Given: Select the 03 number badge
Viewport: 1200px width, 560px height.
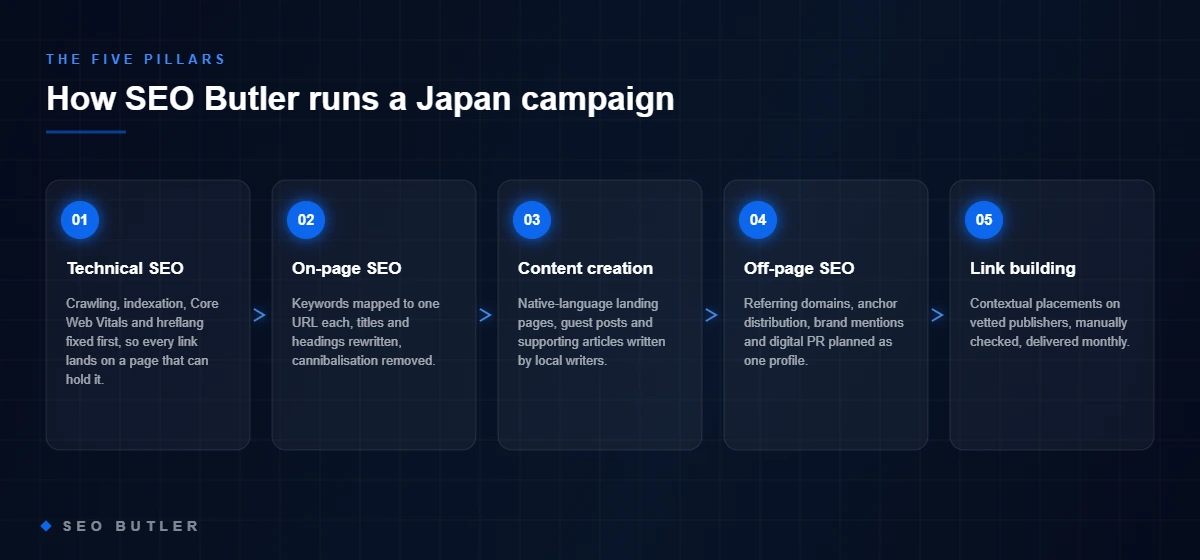Looking at the screenshot, I should click(x=532, y=220).
